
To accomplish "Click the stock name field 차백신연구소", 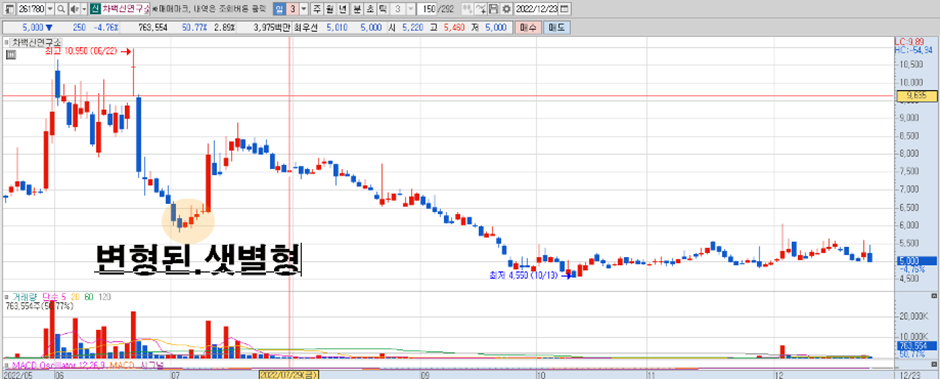I will 125,9.
